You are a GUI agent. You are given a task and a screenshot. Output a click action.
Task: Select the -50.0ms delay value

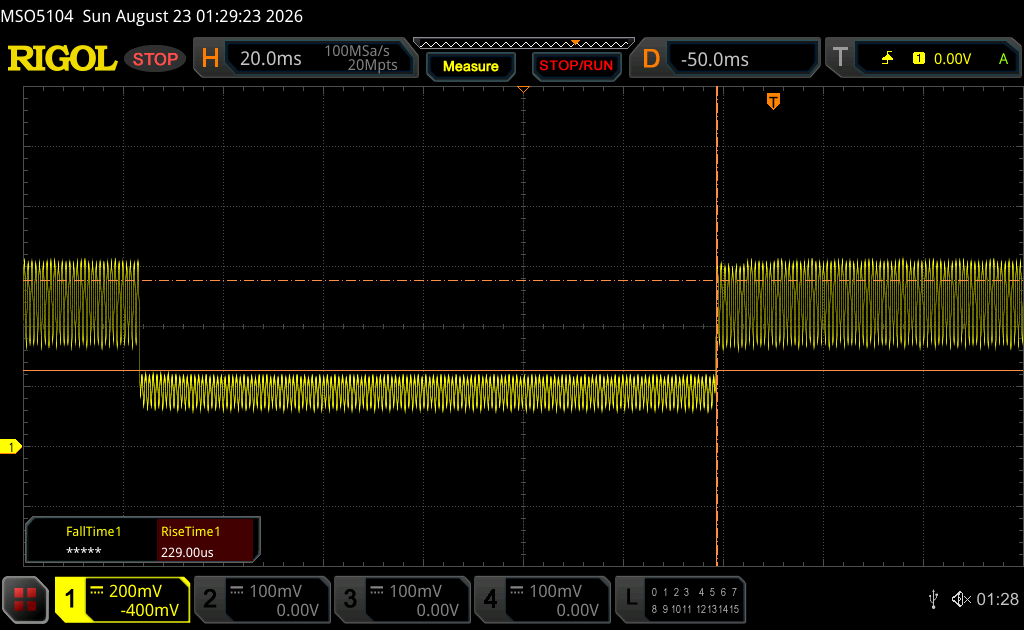point(714,59)
